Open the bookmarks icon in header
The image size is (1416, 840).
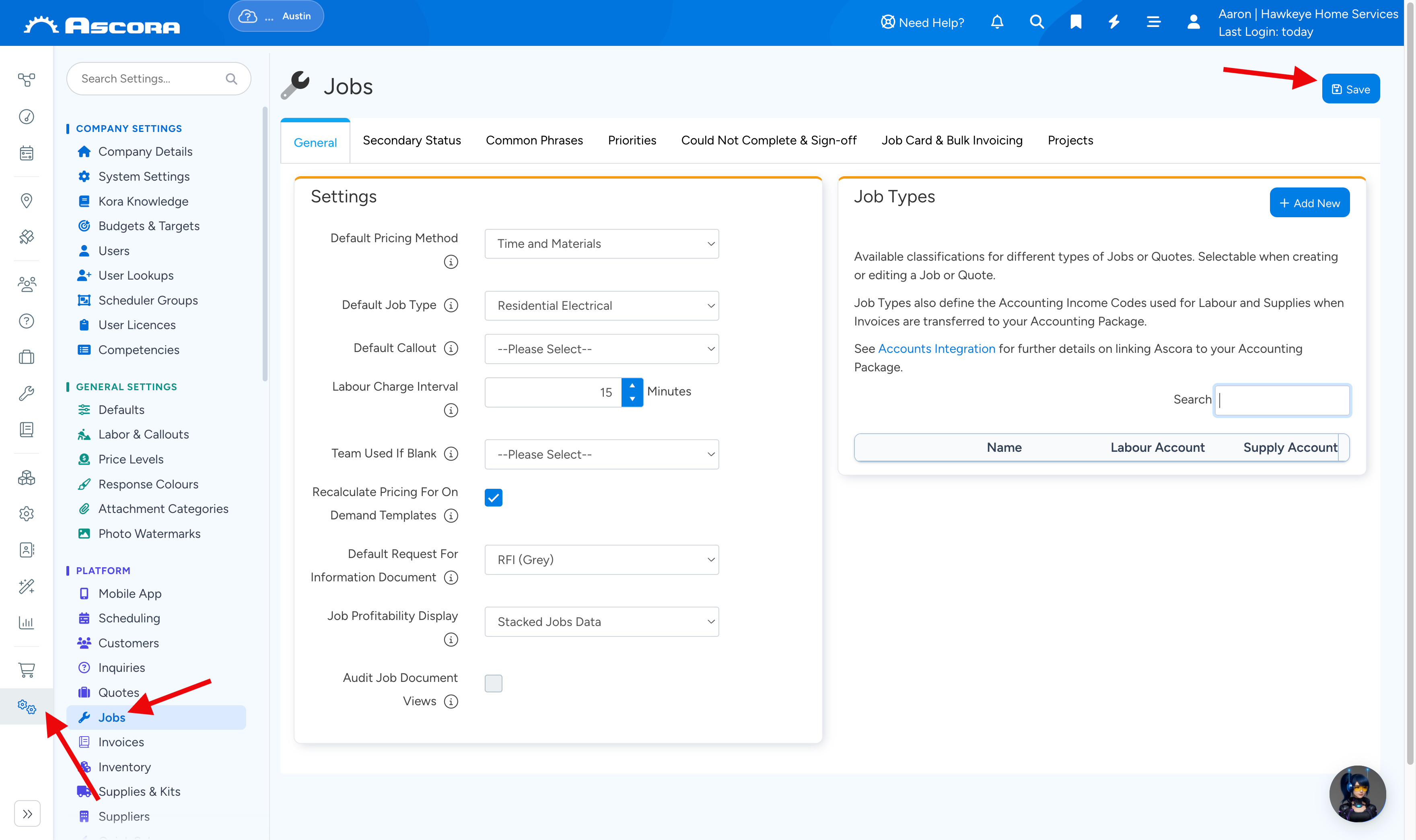pyautogui.click(x=1076, y=22)
